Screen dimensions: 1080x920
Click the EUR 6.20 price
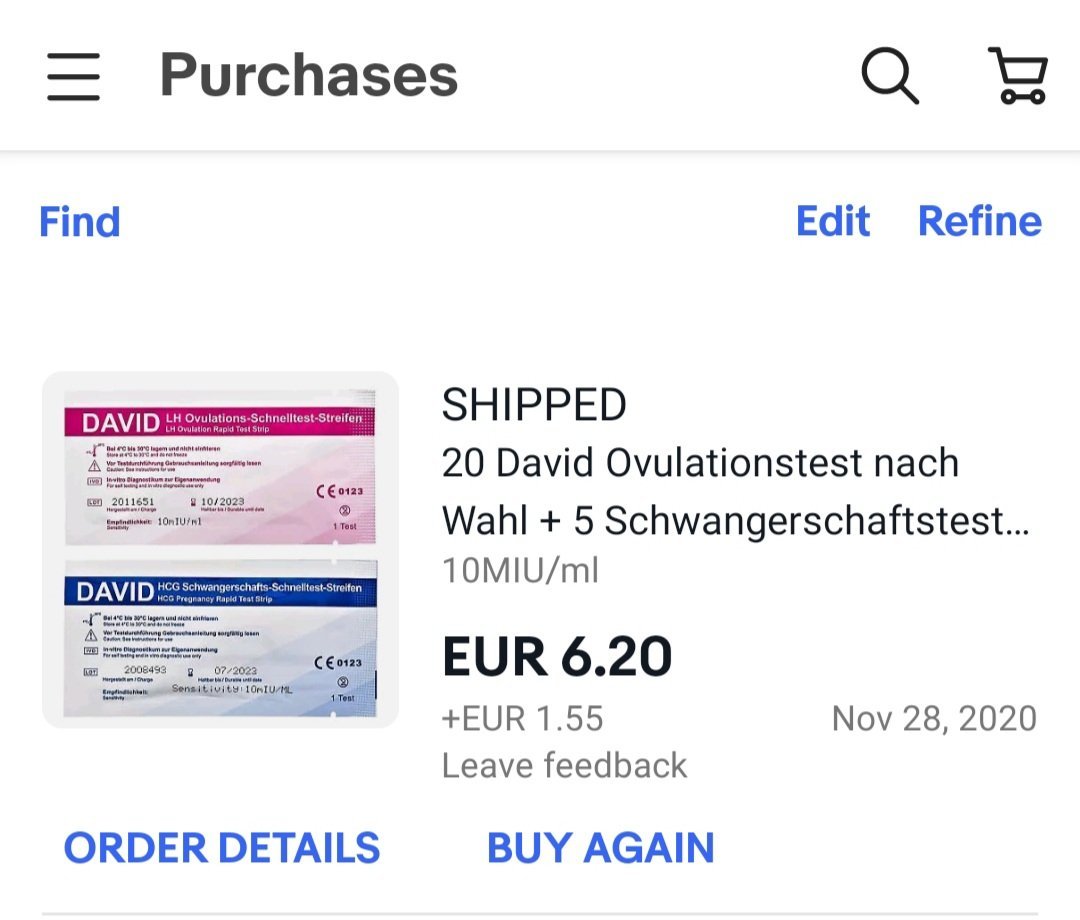tap(557, 657)
